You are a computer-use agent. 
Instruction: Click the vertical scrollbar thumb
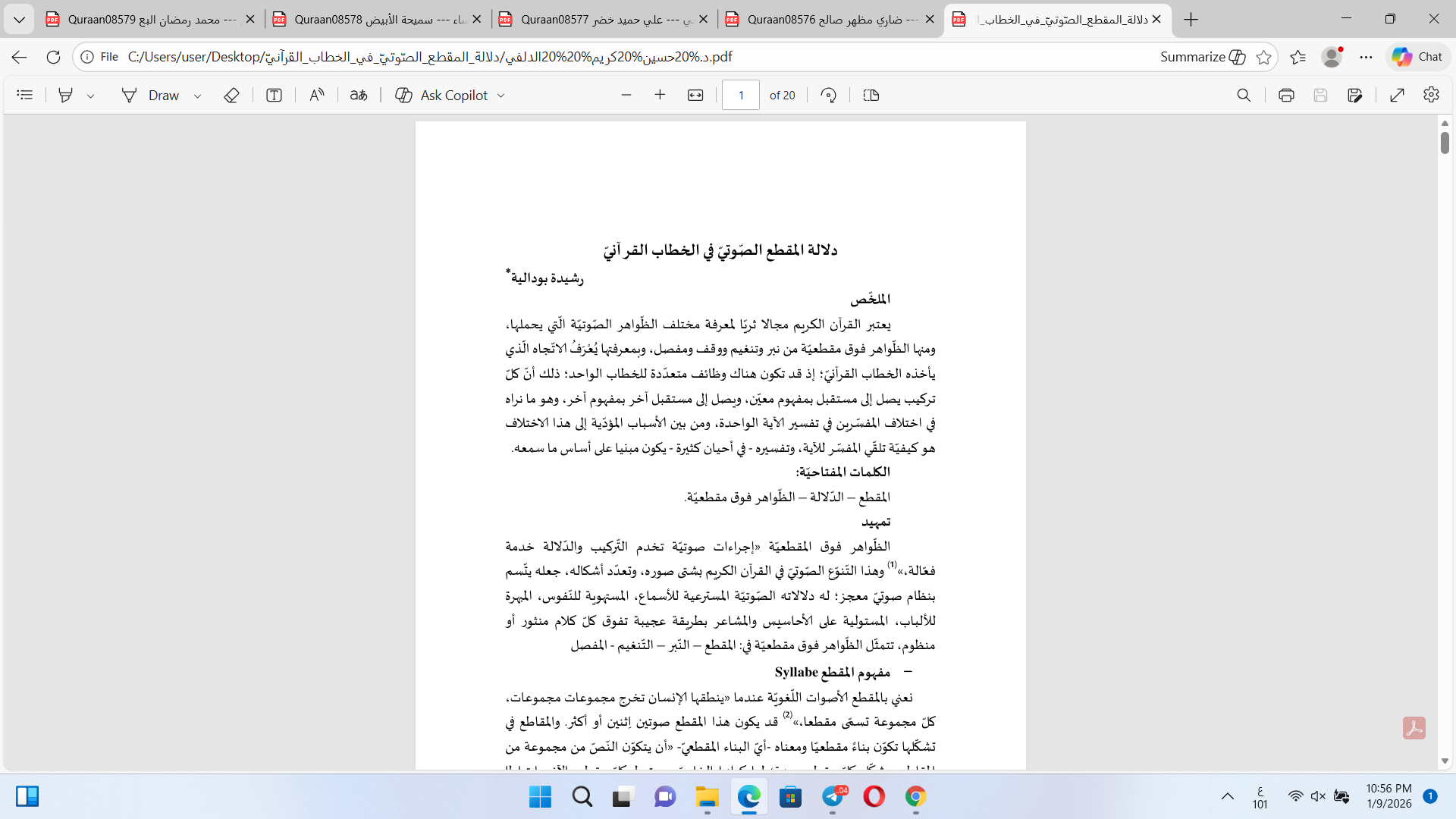click(x=1445, y=142)
